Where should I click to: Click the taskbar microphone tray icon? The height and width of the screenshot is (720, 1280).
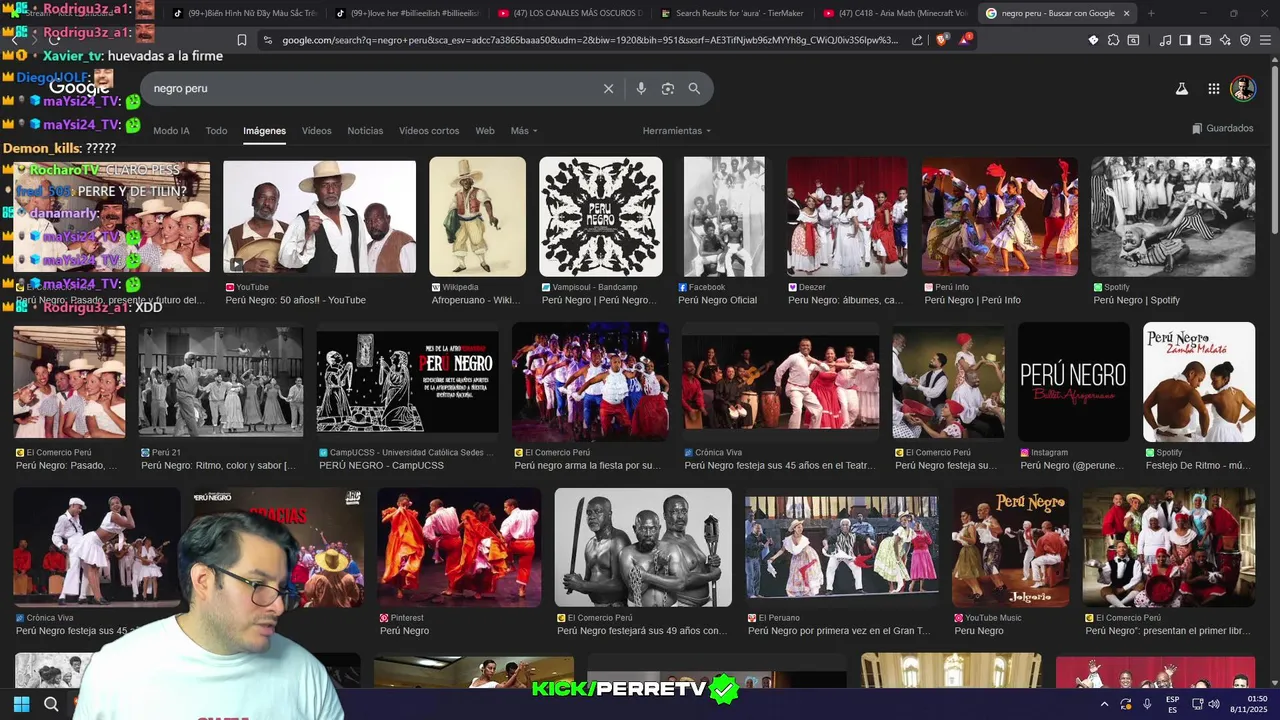pyautogui.click(x=1147, y=704)
